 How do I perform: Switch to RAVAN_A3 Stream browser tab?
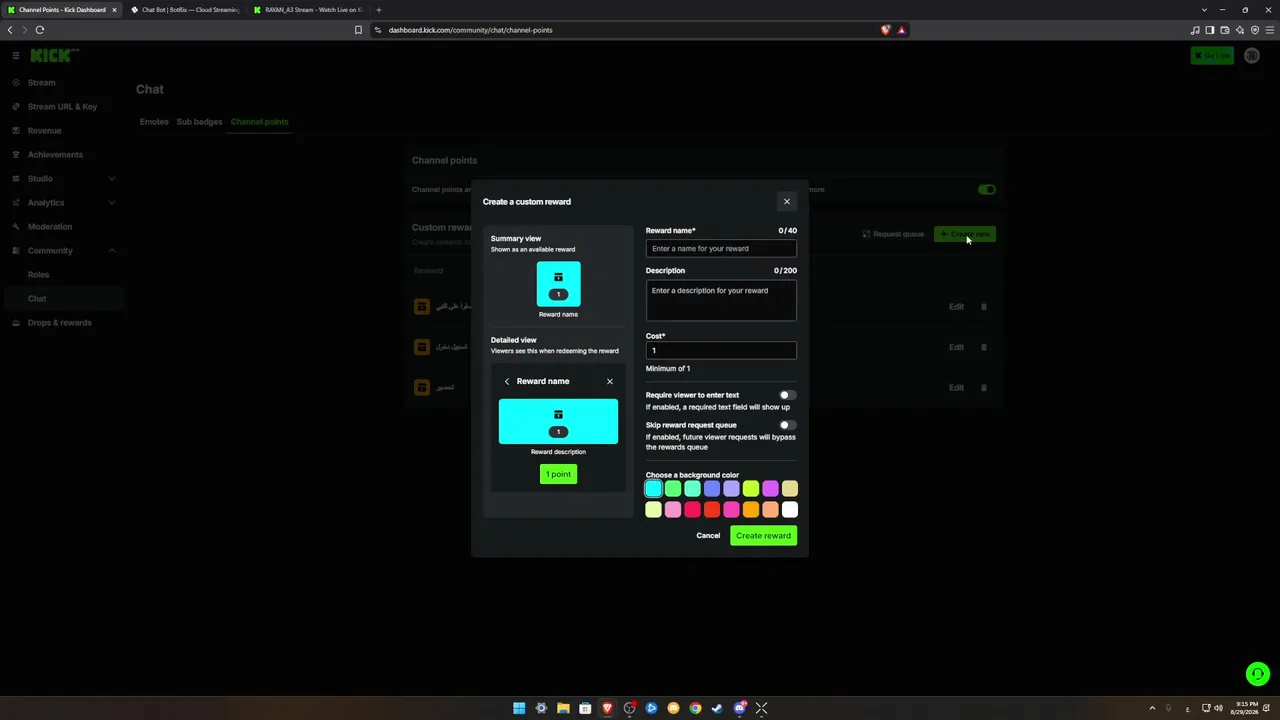point(308,10)
